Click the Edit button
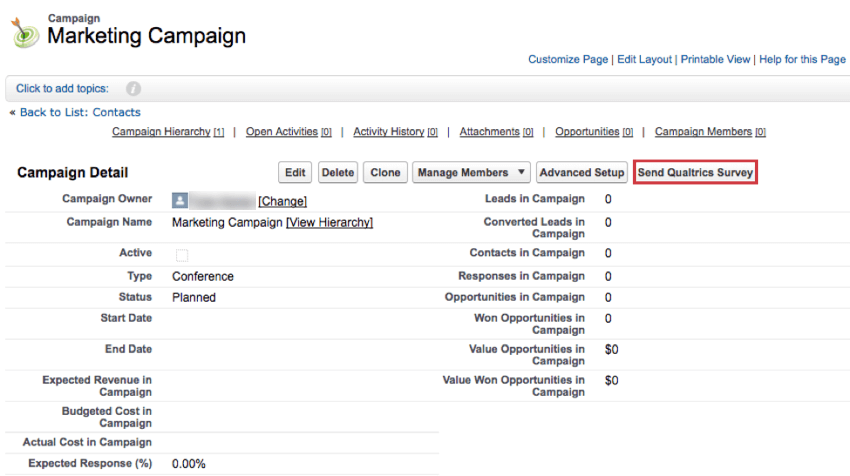 295,173
